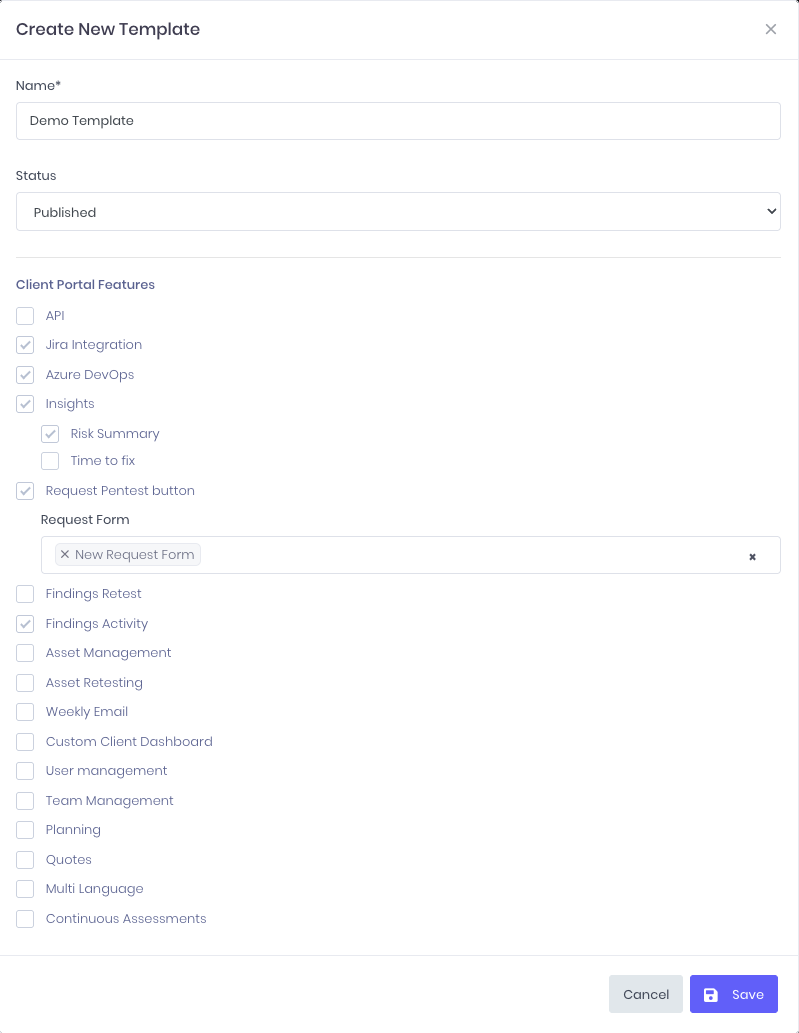The height and width of the screenshot is (1033, 799).
Task: Enable Findings Retest
Action: pyautogui.click(x=25, y=593)
